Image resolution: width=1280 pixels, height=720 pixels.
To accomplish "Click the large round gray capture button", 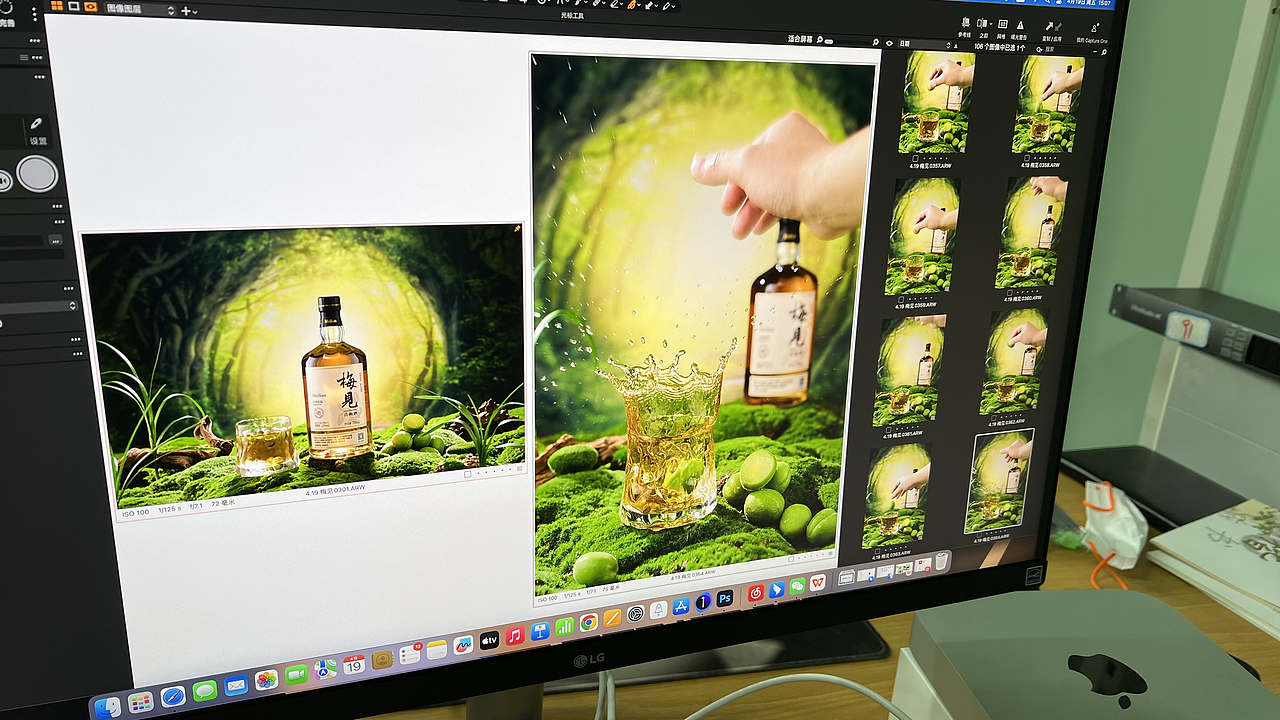I will tap(37, 174).
